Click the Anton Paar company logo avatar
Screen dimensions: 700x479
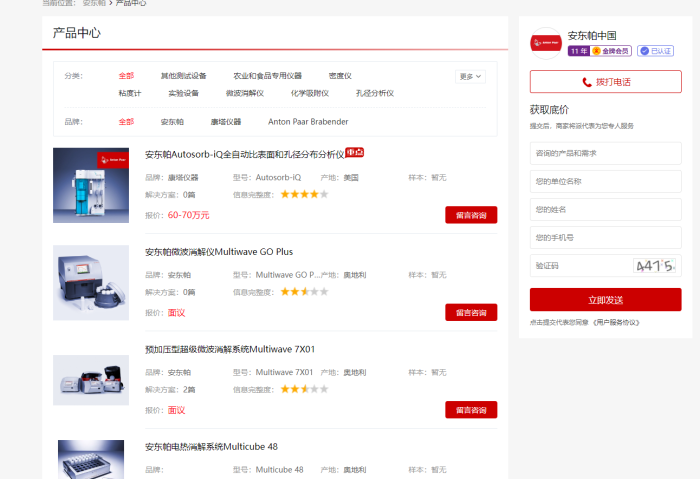point(546,43)
